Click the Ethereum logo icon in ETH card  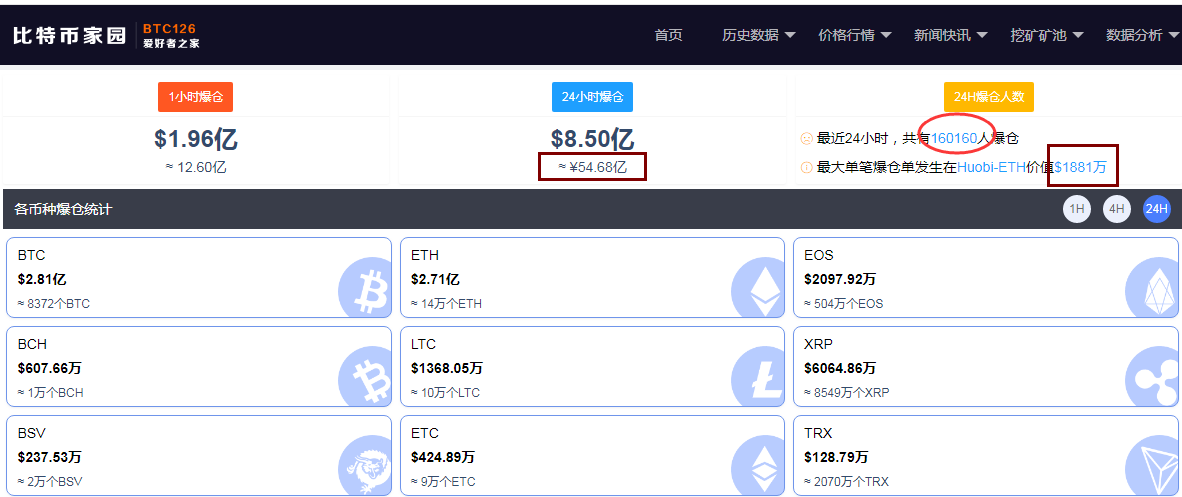[758, 290]
